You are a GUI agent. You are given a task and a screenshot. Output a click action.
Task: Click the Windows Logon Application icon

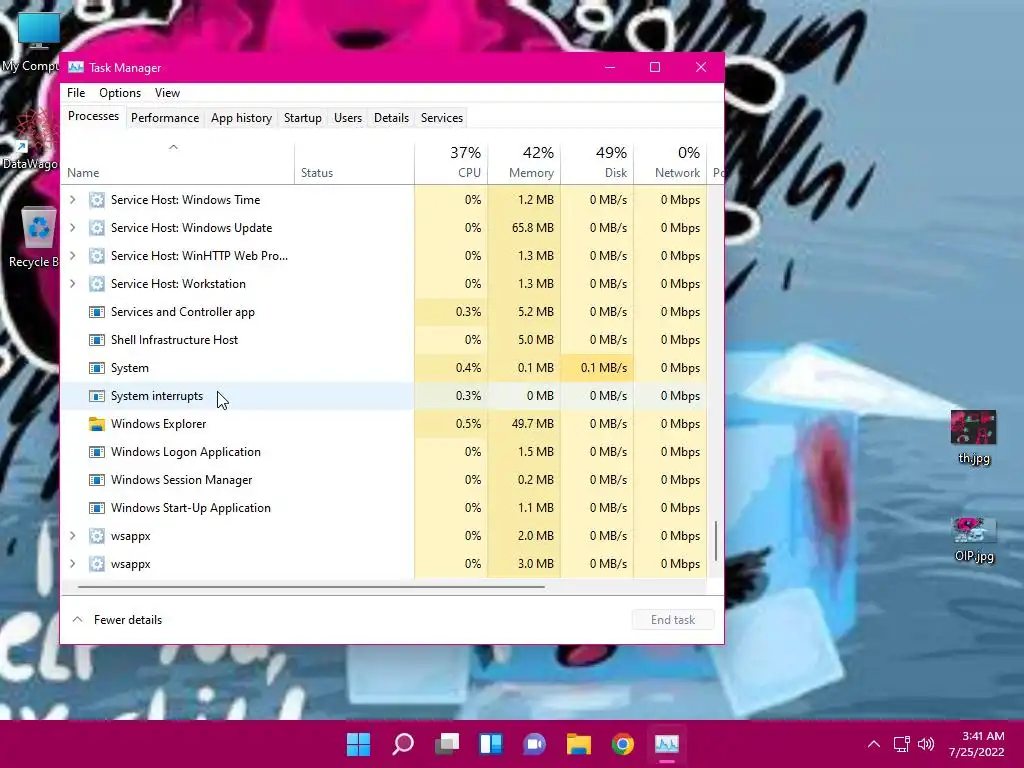(97, 452)
